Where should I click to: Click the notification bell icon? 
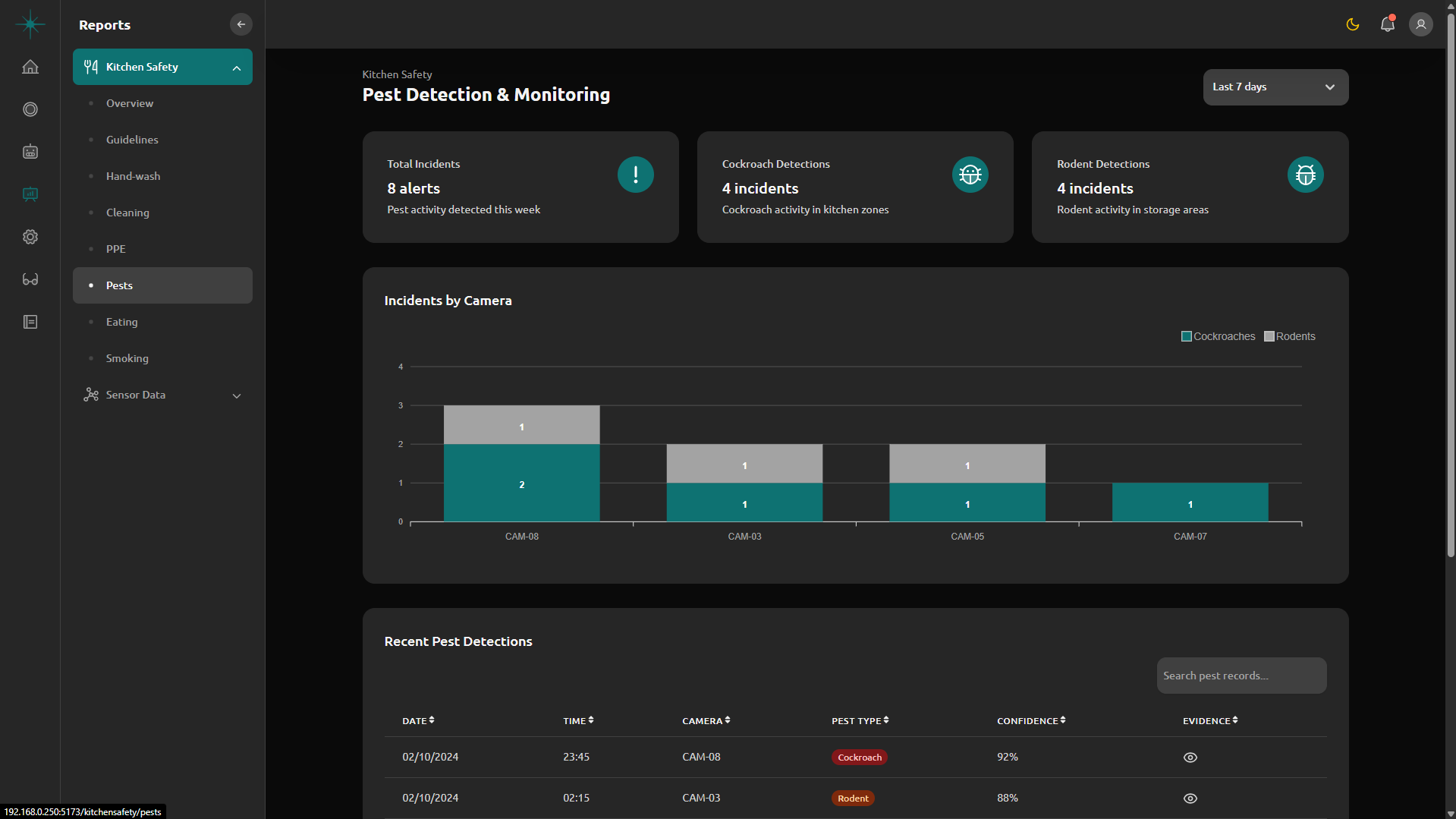click(1387, 24)
